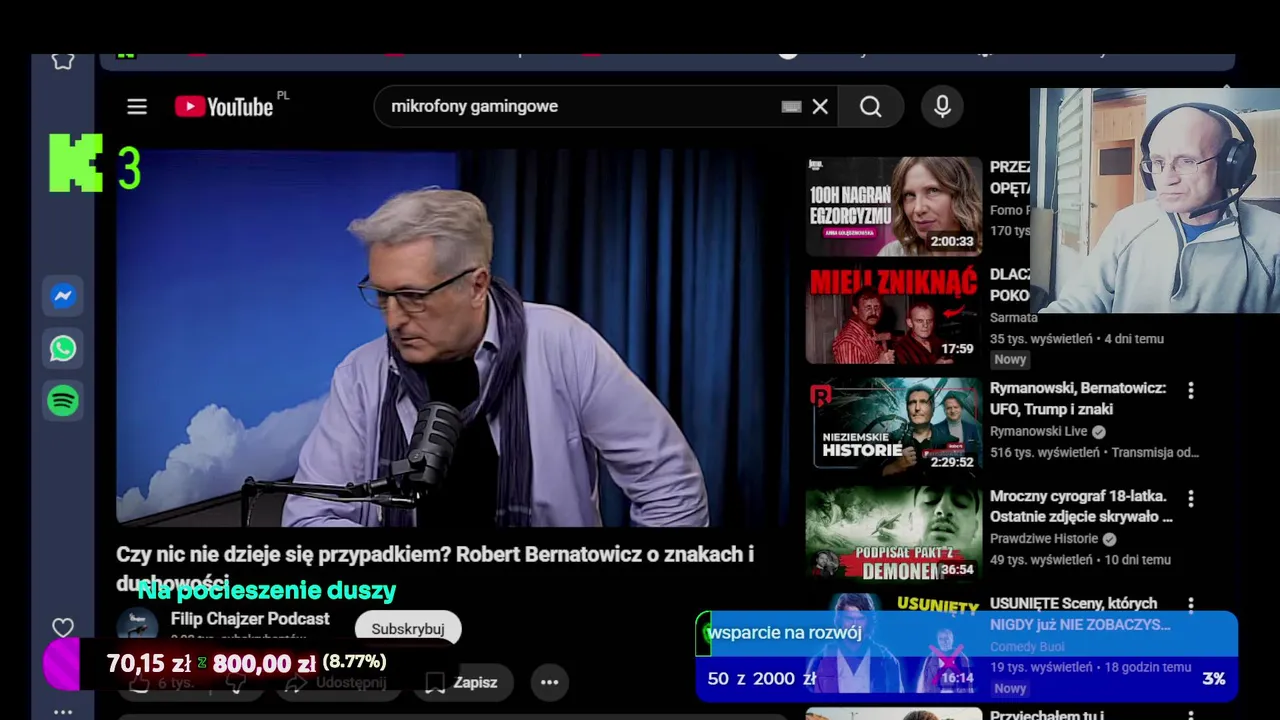Click the star bookmarks icon in sidebar
Viewport: 1280px width, 720px height.
pyautogui.click(x=63, y=61)
